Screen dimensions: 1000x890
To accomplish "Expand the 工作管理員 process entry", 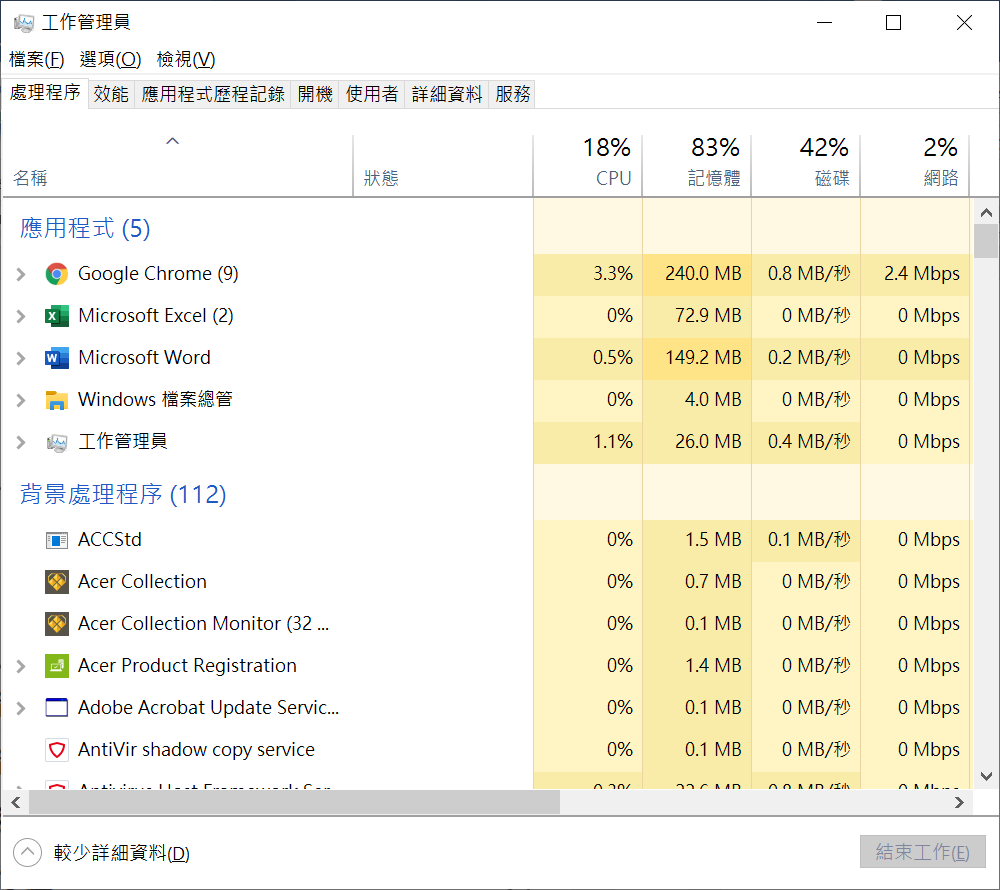I will pyautogui.click(x=20, y=442).
